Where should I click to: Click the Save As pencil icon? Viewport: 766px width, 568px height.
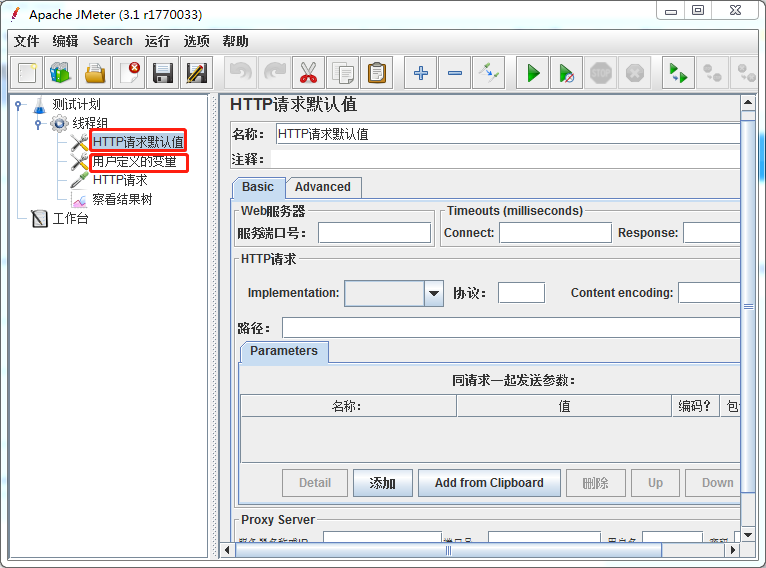[196, 73]
